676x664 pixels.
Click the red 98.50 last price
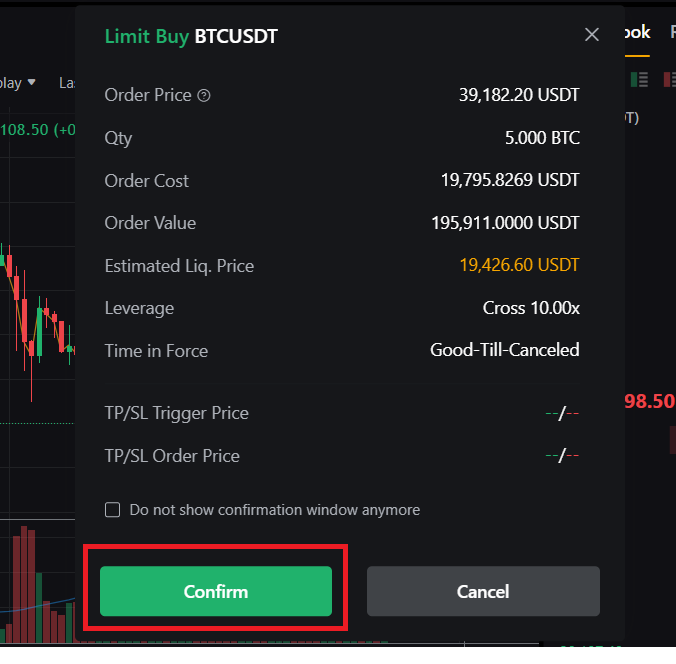tap(649, 401)
